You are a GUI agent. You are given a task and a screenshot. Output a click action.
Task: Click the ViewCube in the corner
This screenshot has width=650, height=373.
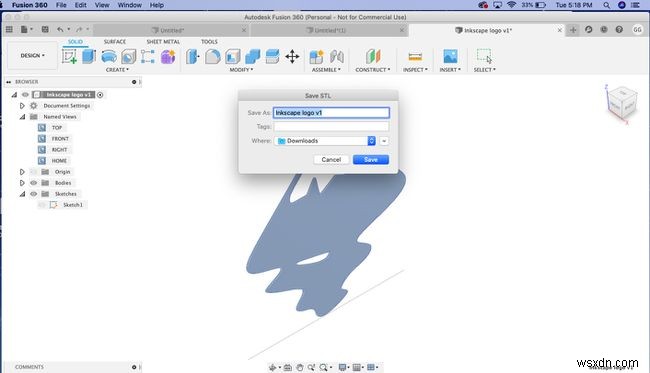[622, 102]
